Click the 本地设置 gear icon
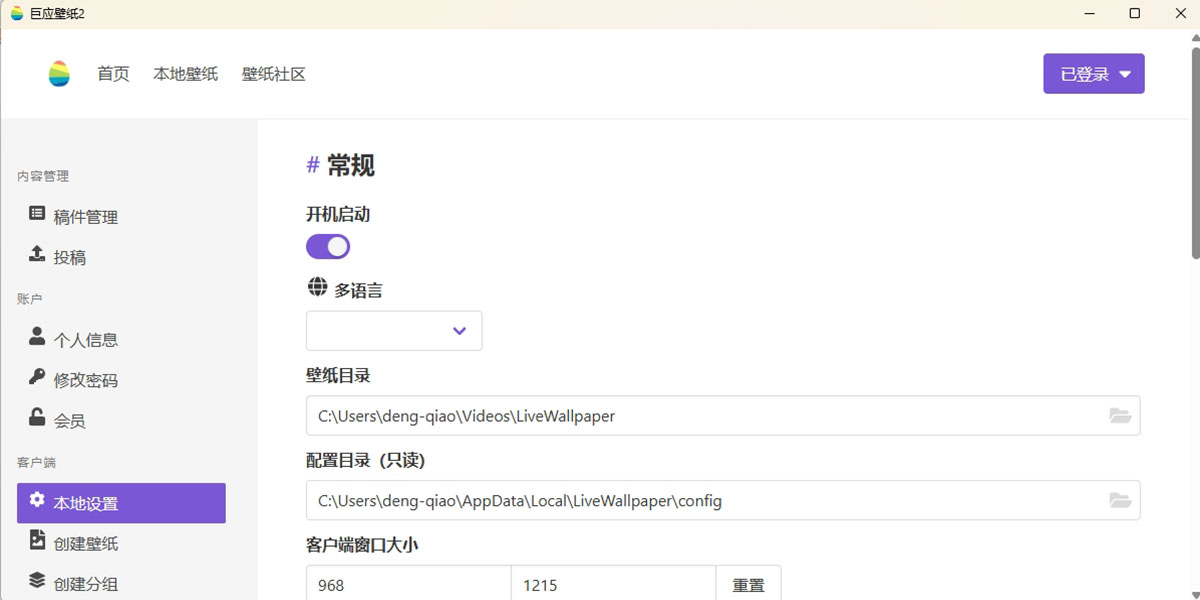The width and height of the screenshot is (1200, 600). (37, 499)
